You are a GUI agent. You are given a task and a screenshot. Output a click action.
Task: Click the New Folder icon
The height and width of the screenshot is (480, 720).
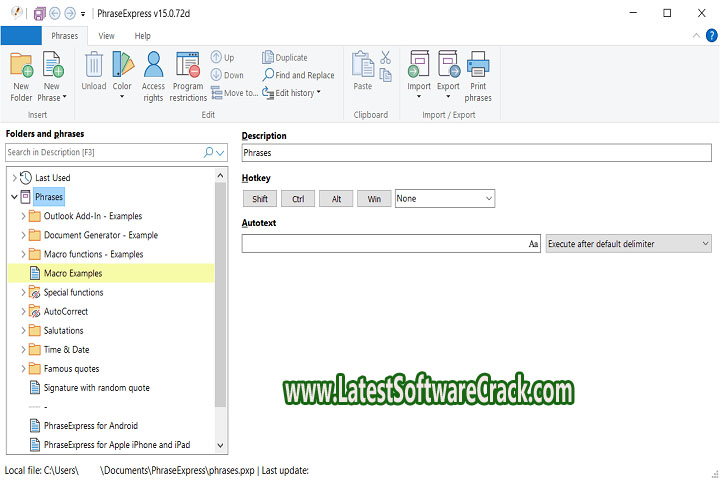(21, 67)
